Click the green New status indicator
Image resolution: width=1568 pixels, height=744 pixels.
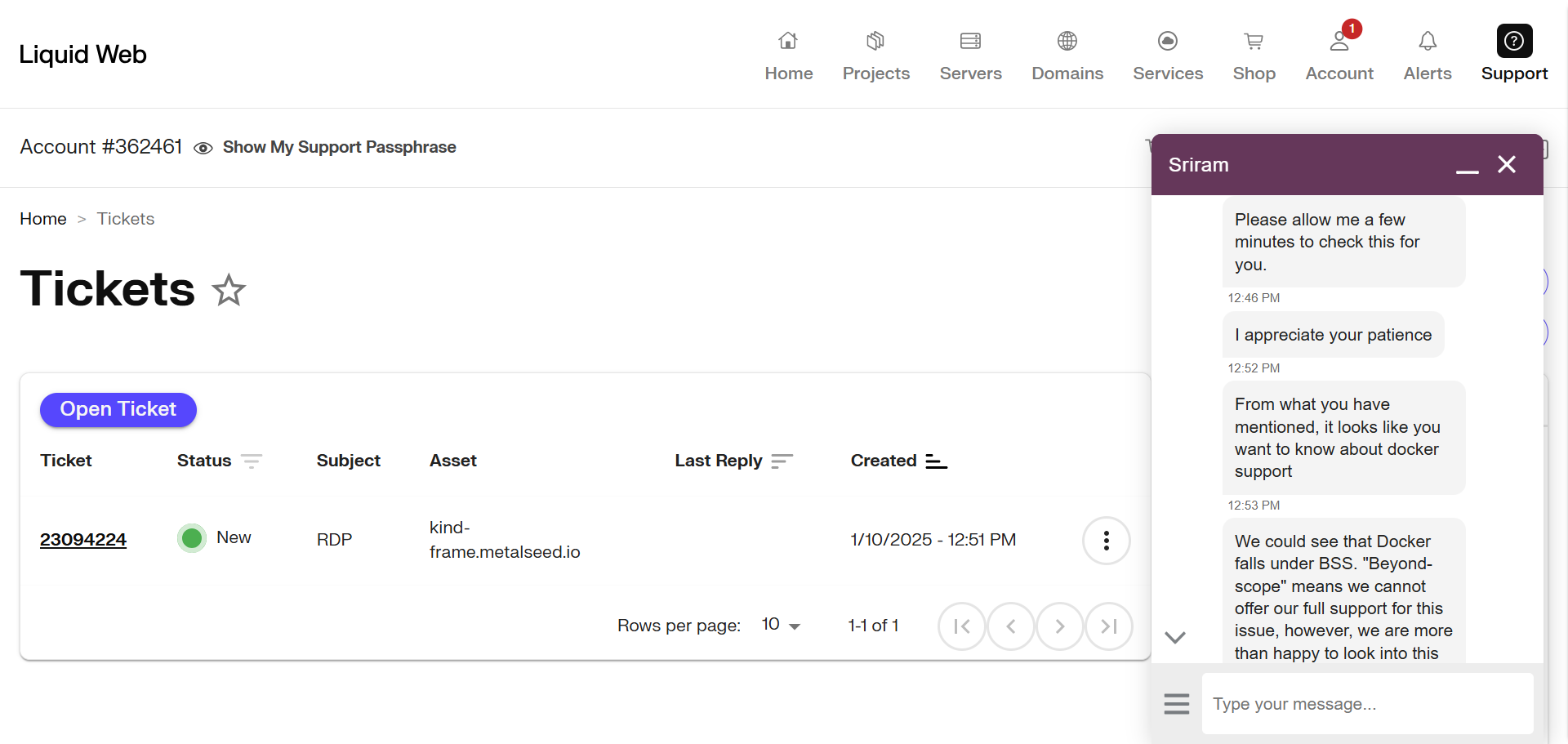coord(192,538)
